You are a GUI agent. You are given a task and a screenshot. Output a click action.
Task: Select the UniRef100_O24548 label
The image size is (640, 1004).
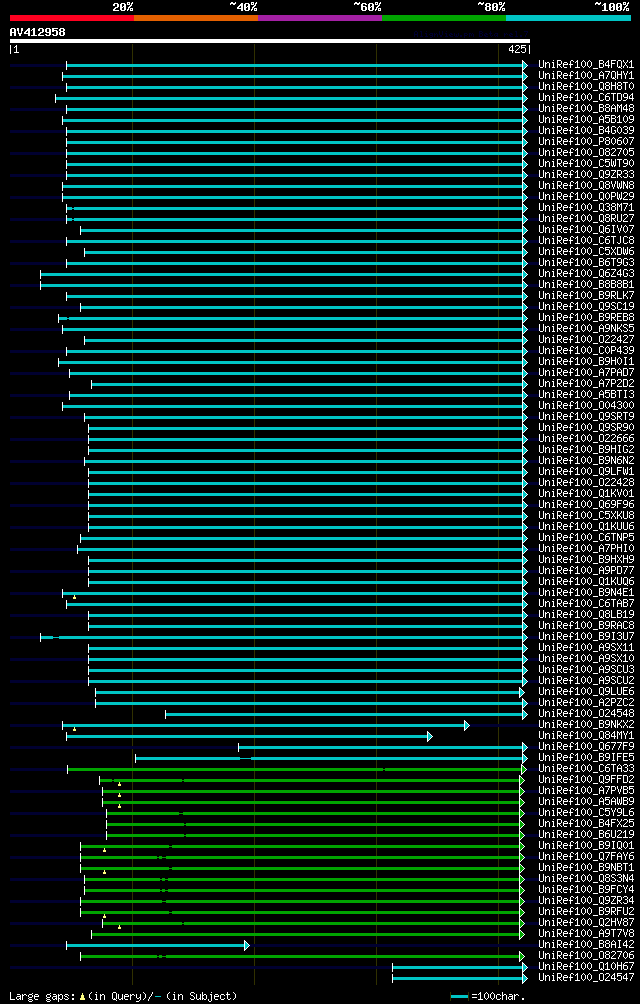coord(586,714)
